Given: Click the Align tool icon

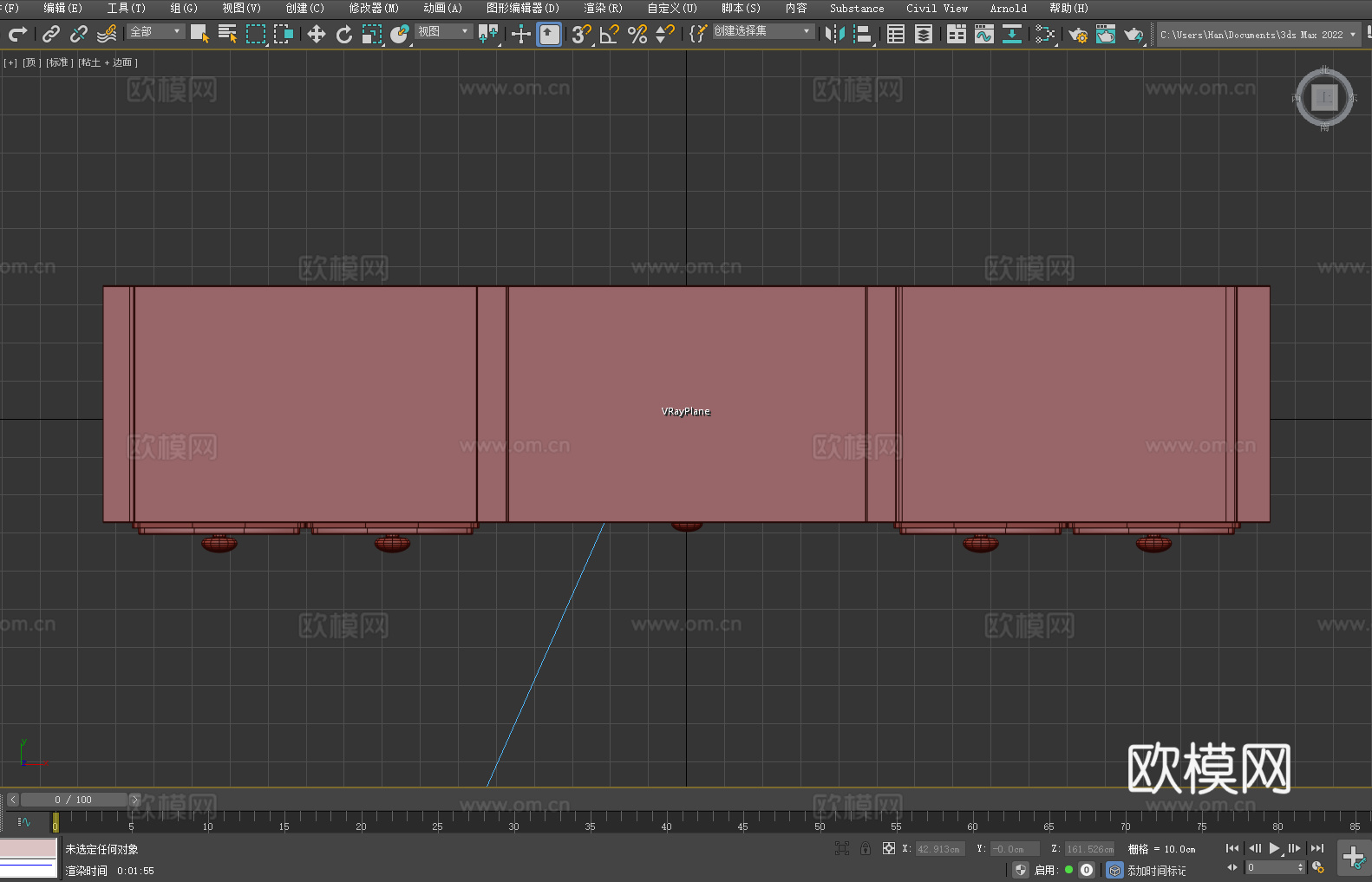Looking at the screenshot, I should pyautogui.click(x=863, y=34).
